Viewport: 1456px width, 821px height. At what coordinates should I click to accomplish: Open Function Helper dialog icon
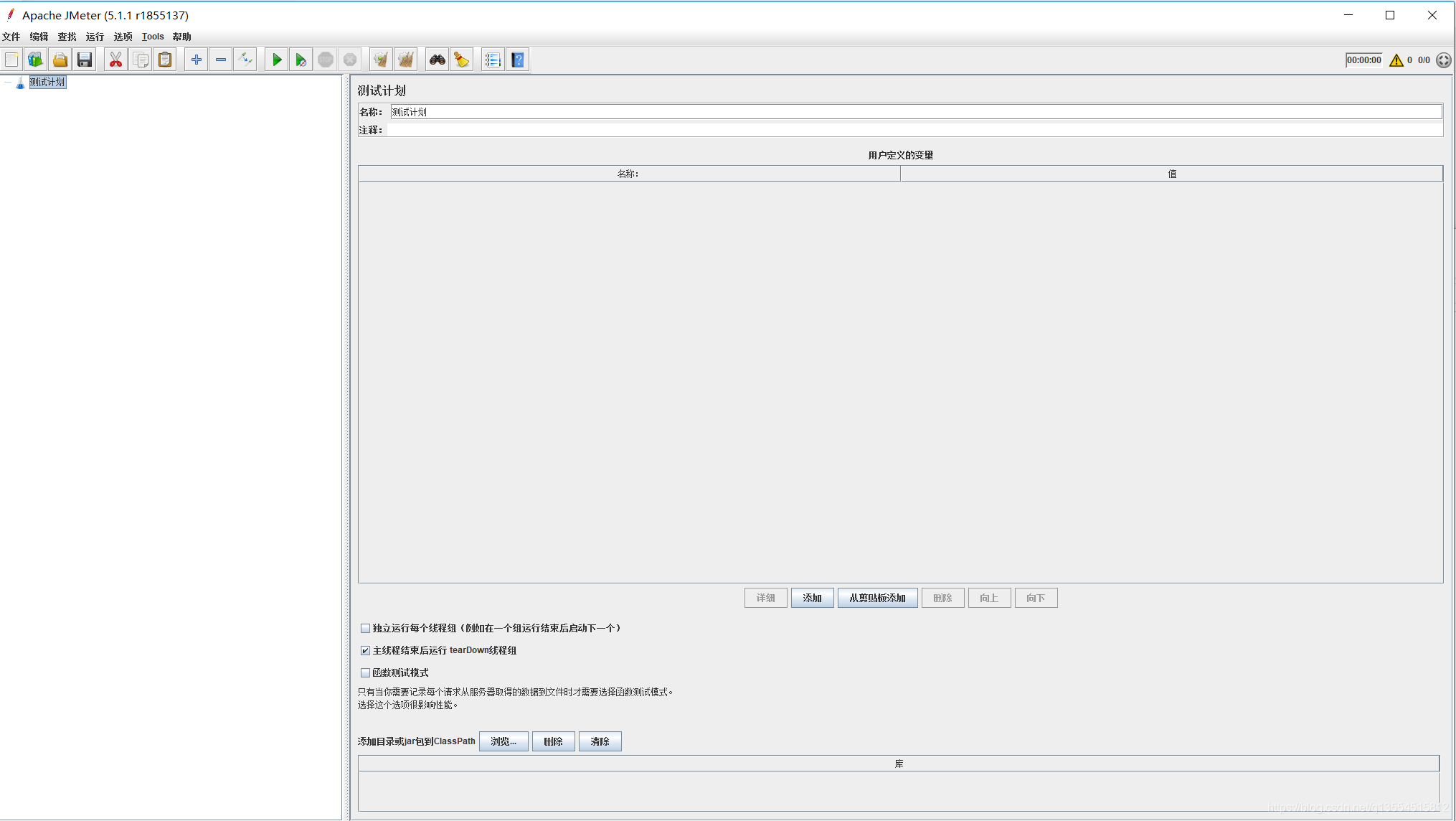coord(493,60)
